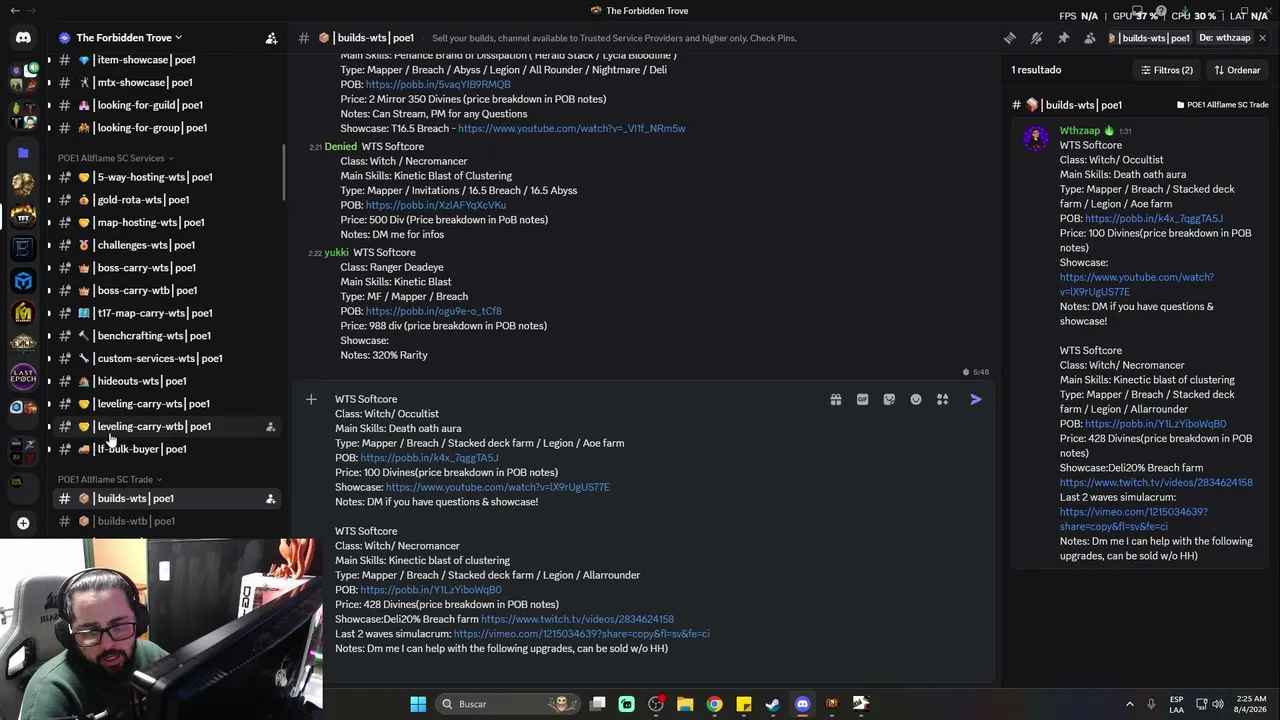The image size is (1280, 720).
Task: Open the volume control in system tray
Action: click(1218, 704)
